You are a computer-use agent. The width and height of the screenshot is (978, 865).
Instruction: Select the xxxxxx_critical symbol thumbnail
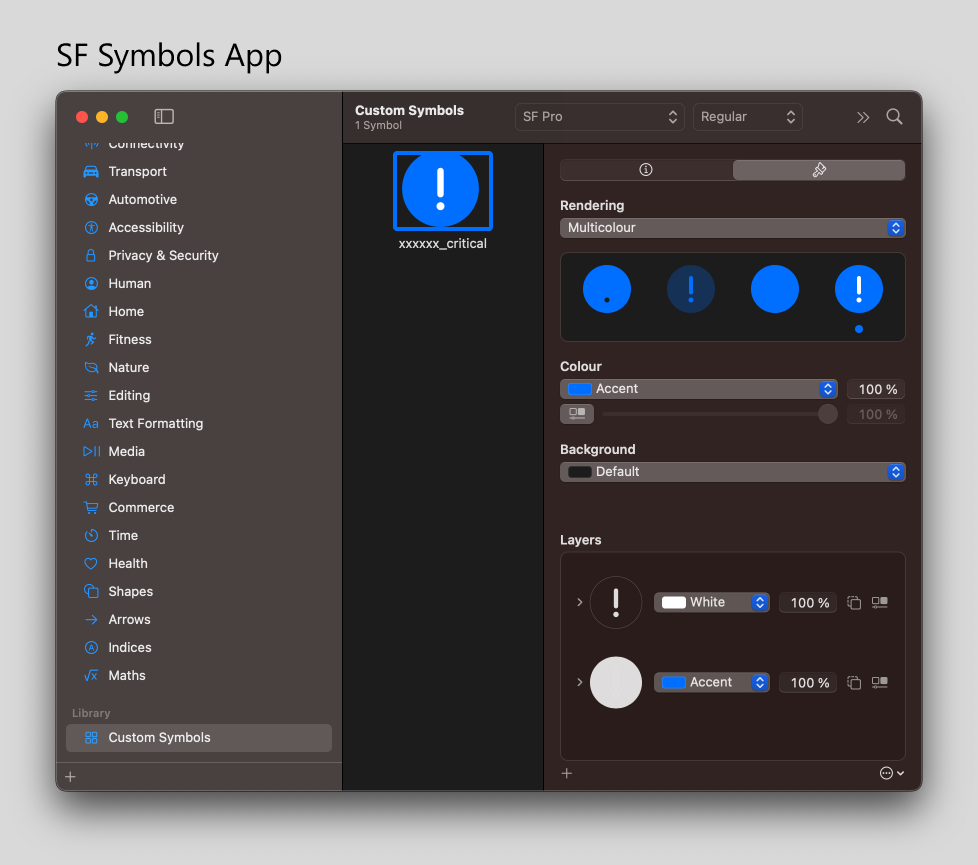click(x=442, y=192)
